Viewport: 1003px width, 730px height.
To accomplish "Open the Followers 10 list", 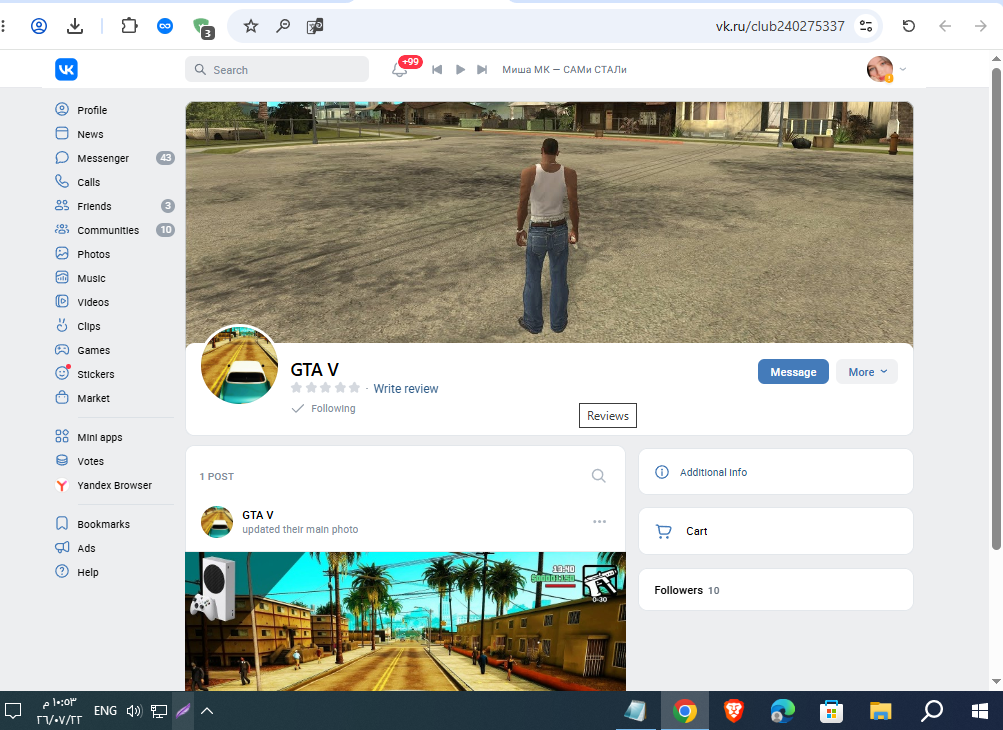I will (775, 590).
